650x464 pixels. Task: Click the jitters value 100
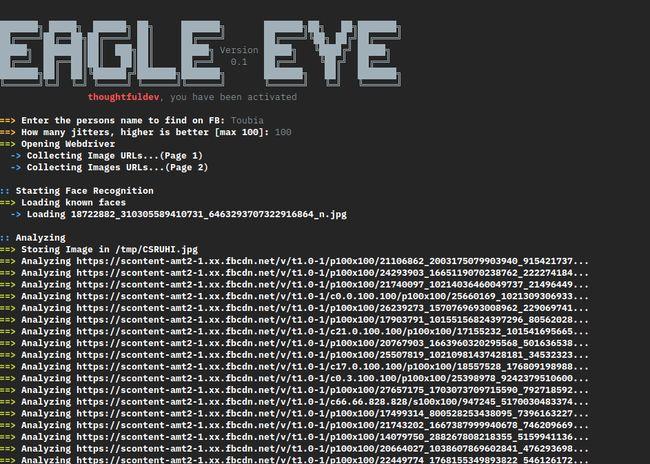[x=283, y=132]
